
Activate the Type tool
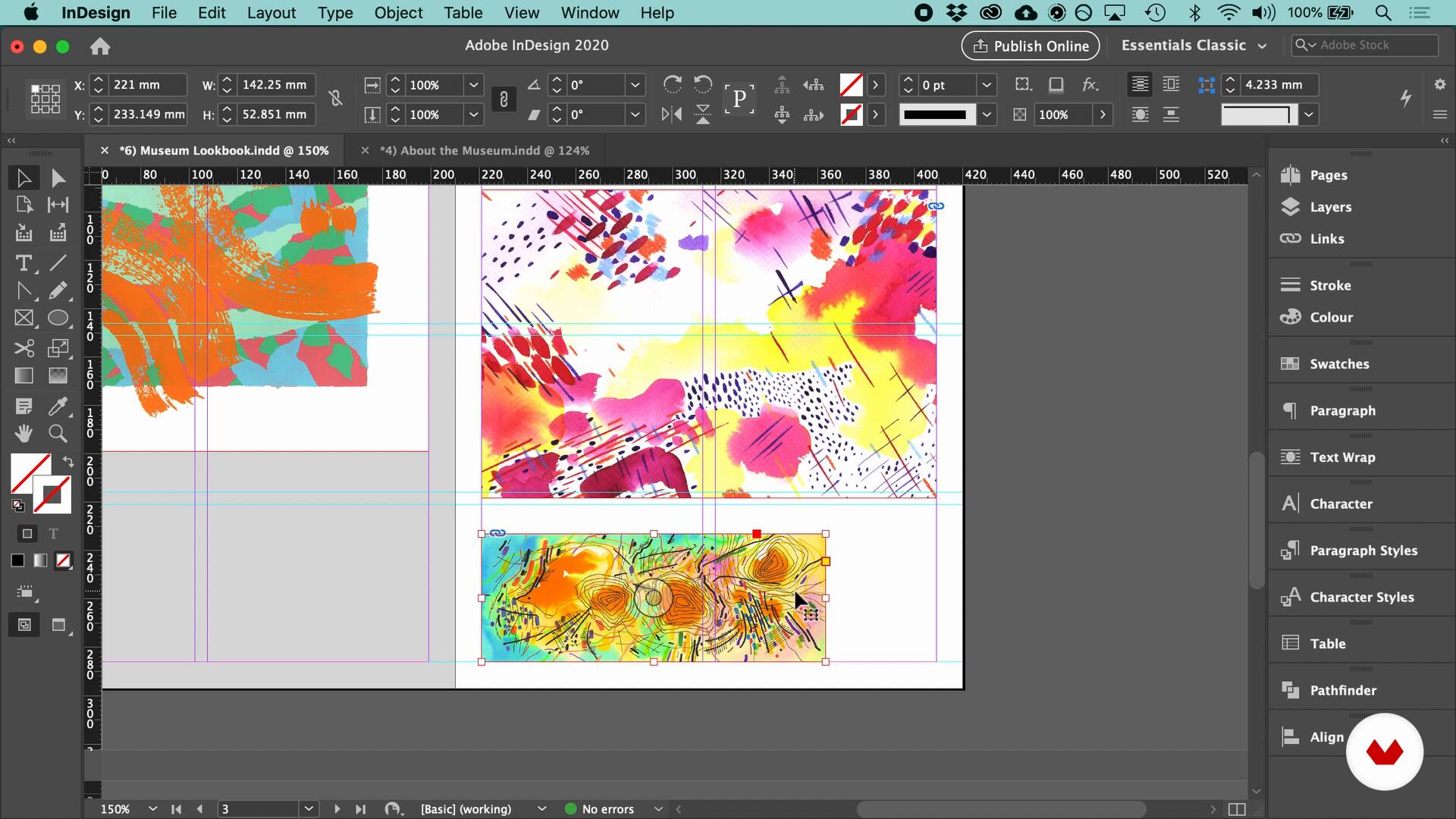coord(24,263)
